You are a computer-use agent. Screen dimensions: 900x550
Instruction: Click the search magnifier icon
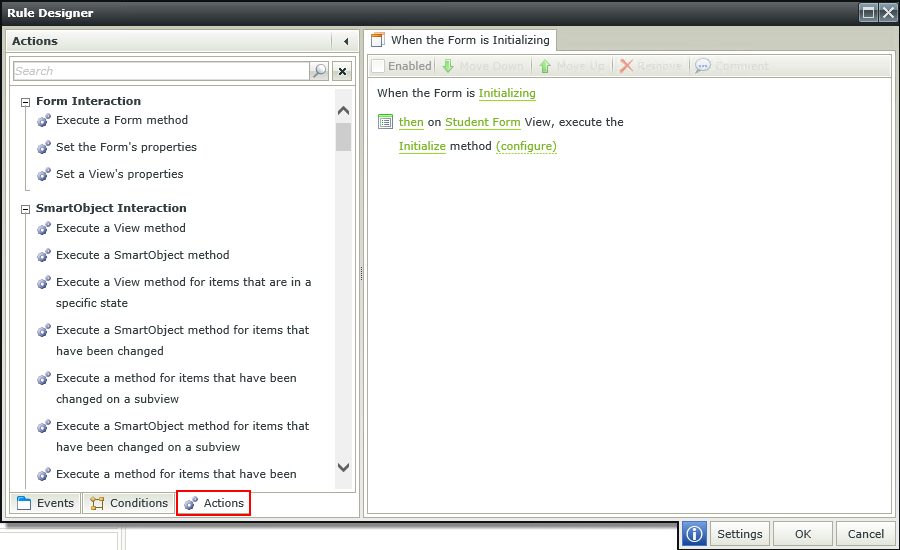click(319, 71)
